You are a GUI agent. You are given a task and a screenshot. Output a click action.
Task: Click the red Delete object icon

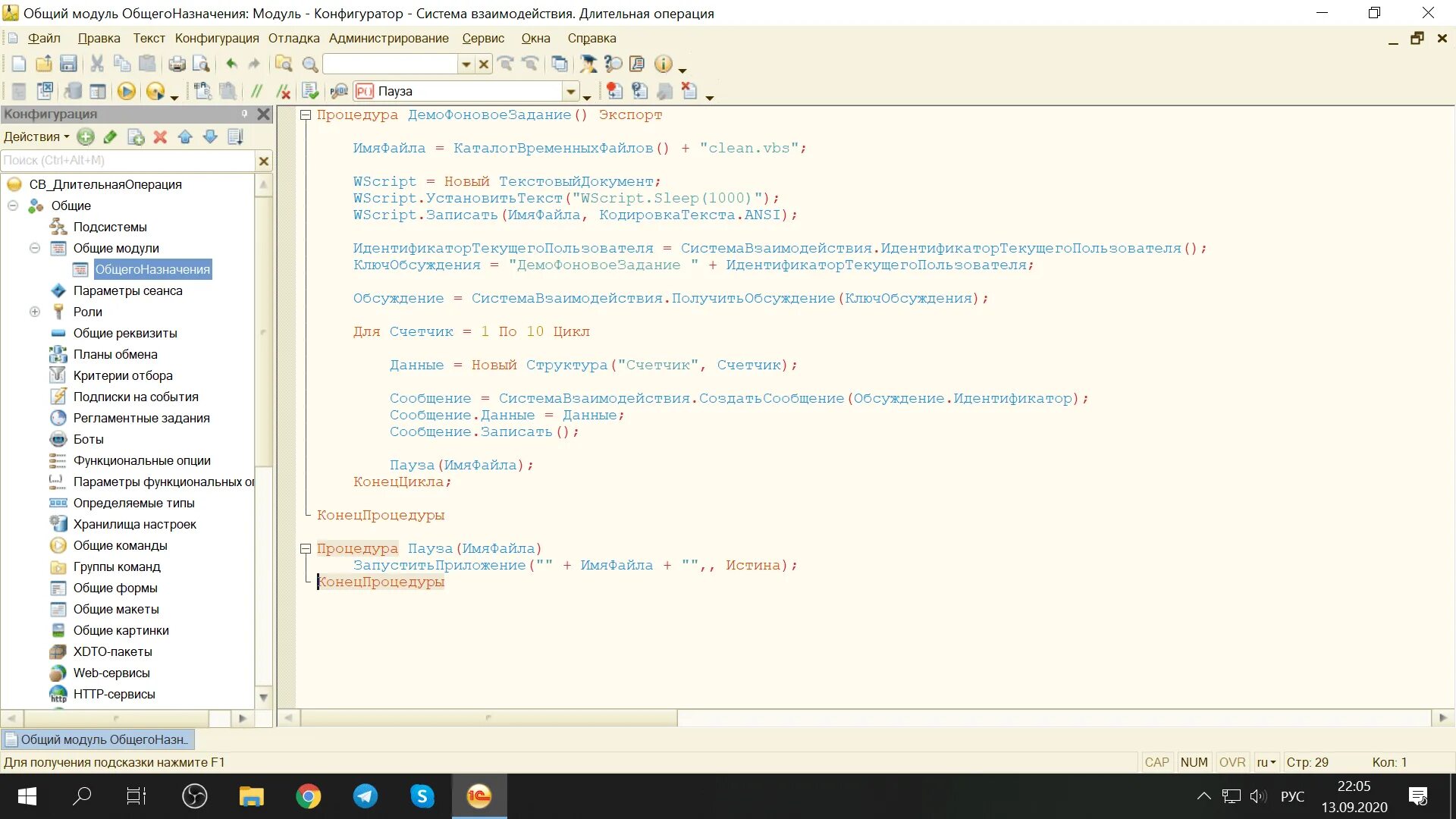[160, 137]
